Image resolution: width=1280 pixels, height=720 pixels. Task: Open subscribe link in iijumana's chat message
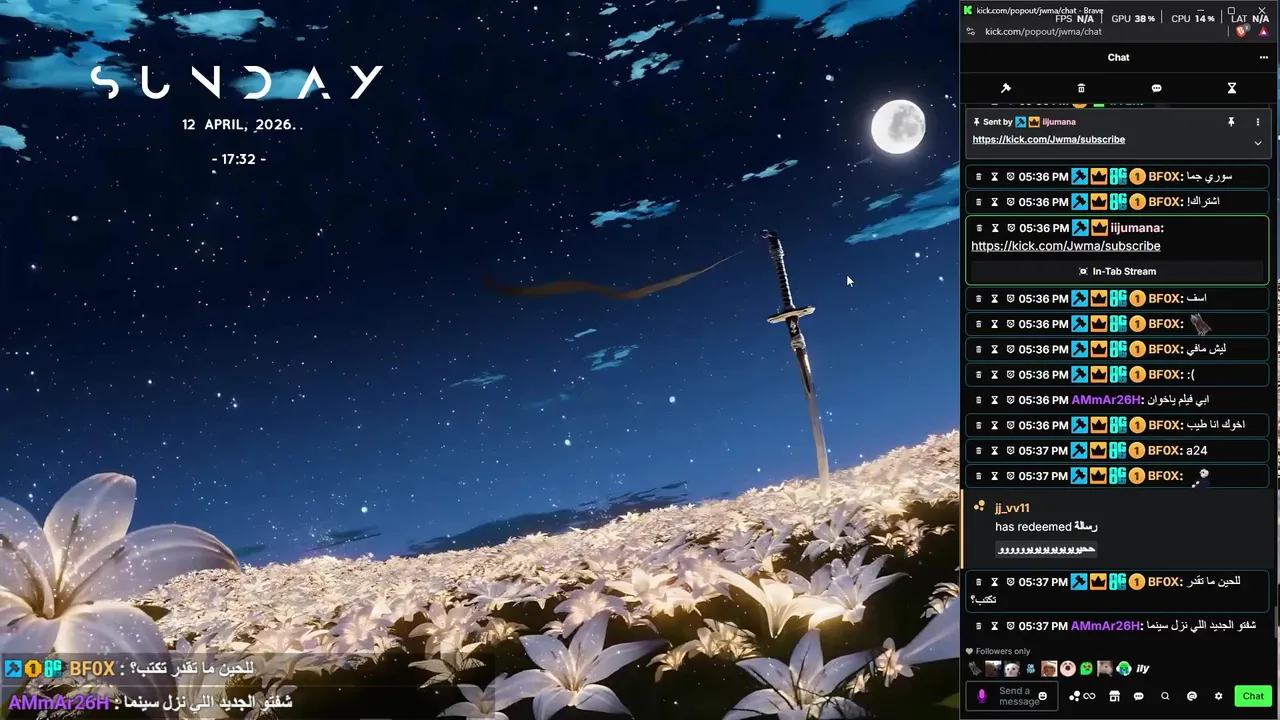click(x=1065, y=246)
